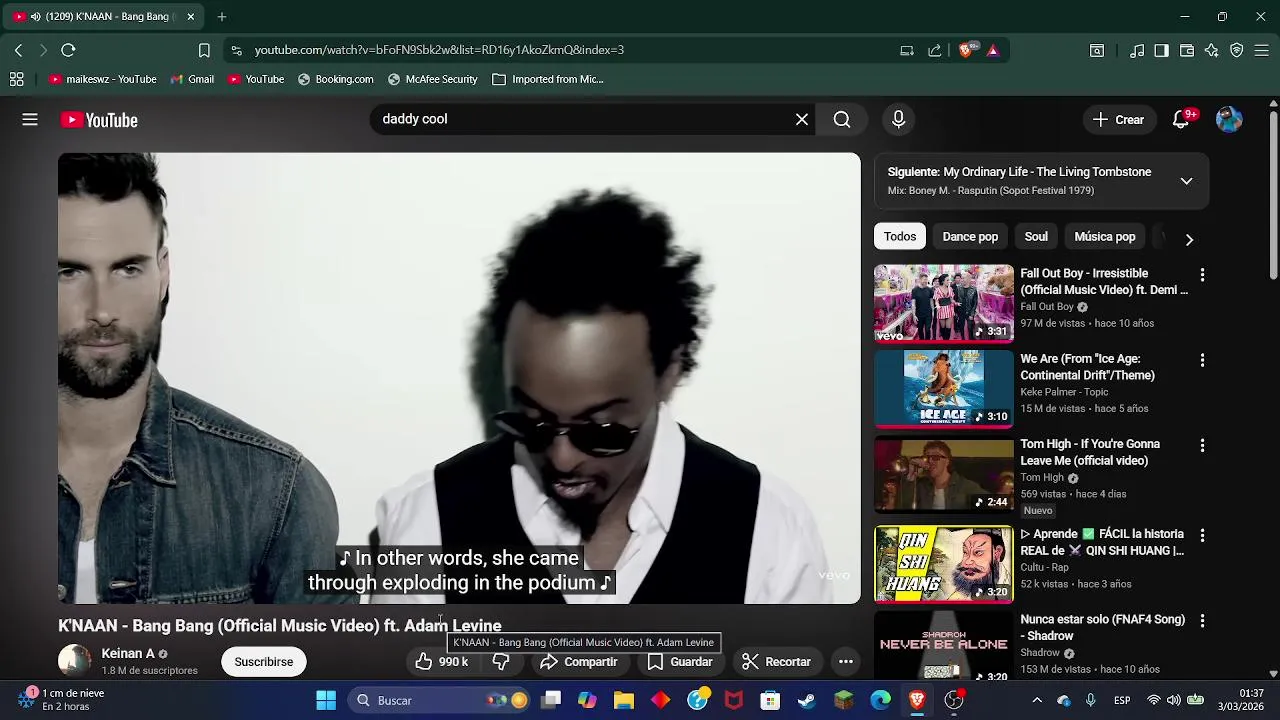Play the We Are Ice Age thumbnail
Screen dimensions: 1280x720
(x=944, y=388)
